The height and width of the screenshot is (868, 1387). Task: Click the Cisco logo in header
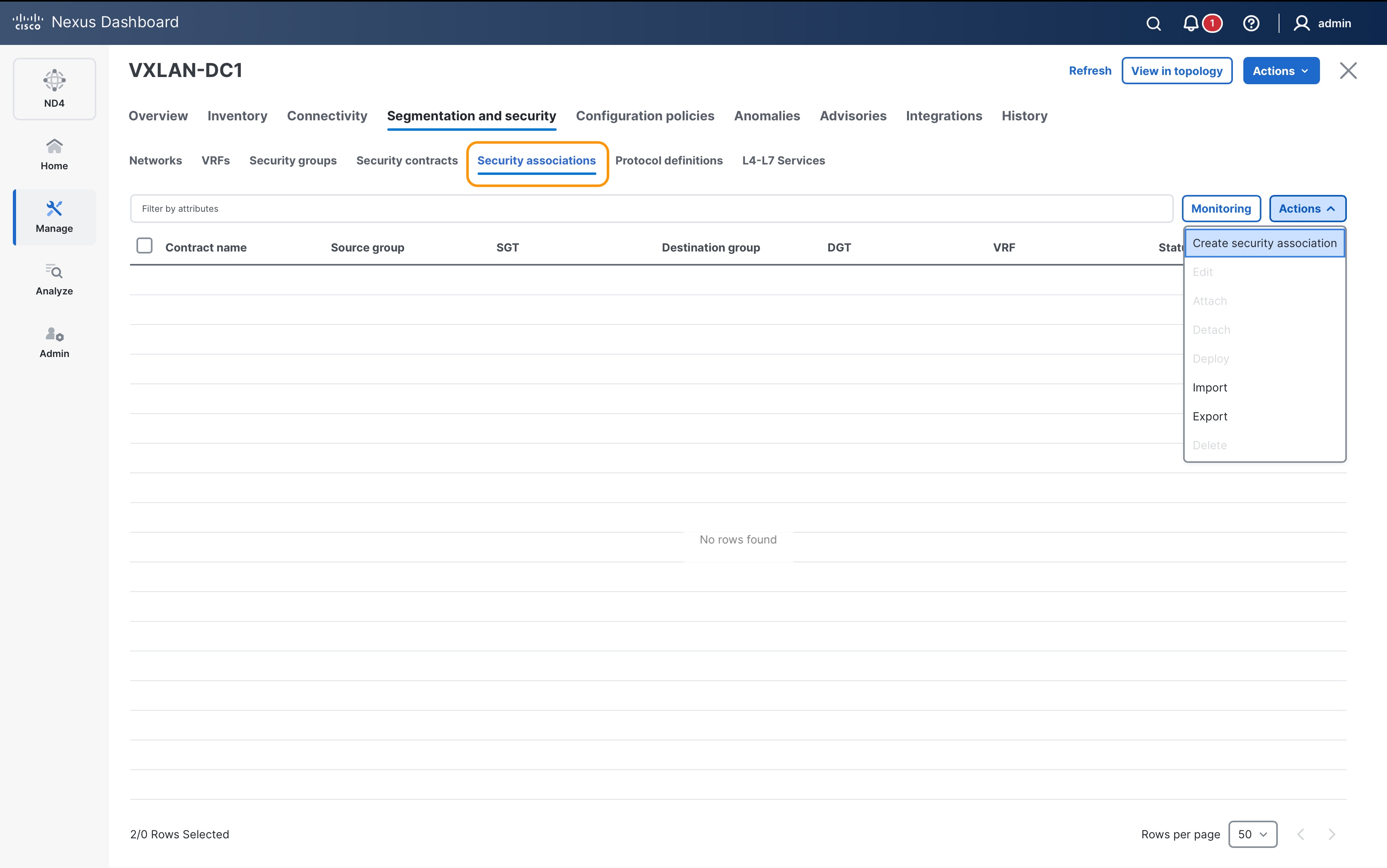tap(28, 22)
